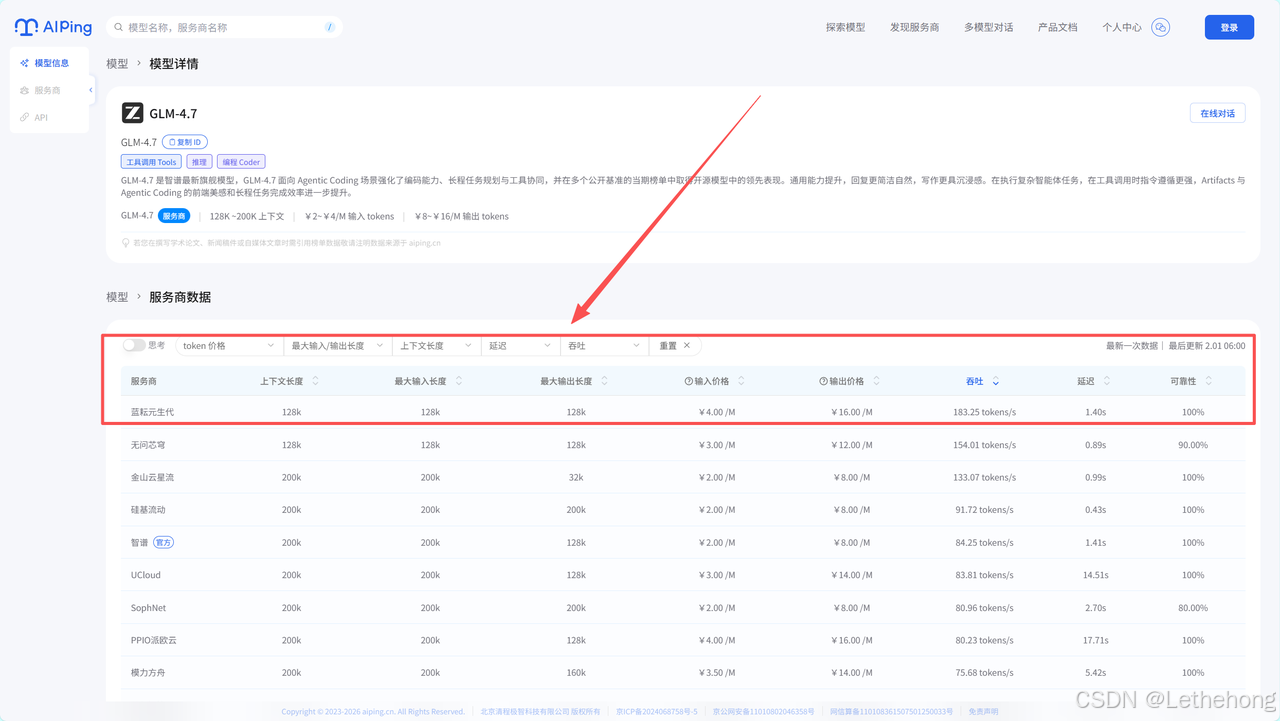This screenshot has width=1280, height=721.
Task: Click 模型 breadcrumb above 模型详情
Action: [117, 64]
